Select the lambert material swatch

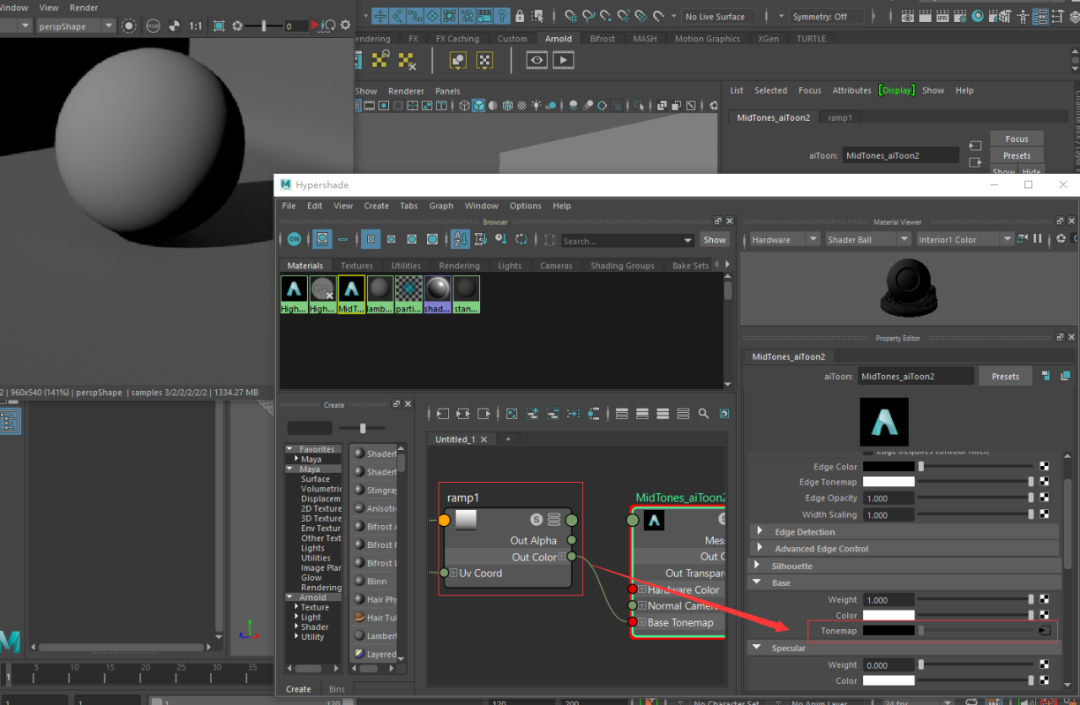point(380,295)
